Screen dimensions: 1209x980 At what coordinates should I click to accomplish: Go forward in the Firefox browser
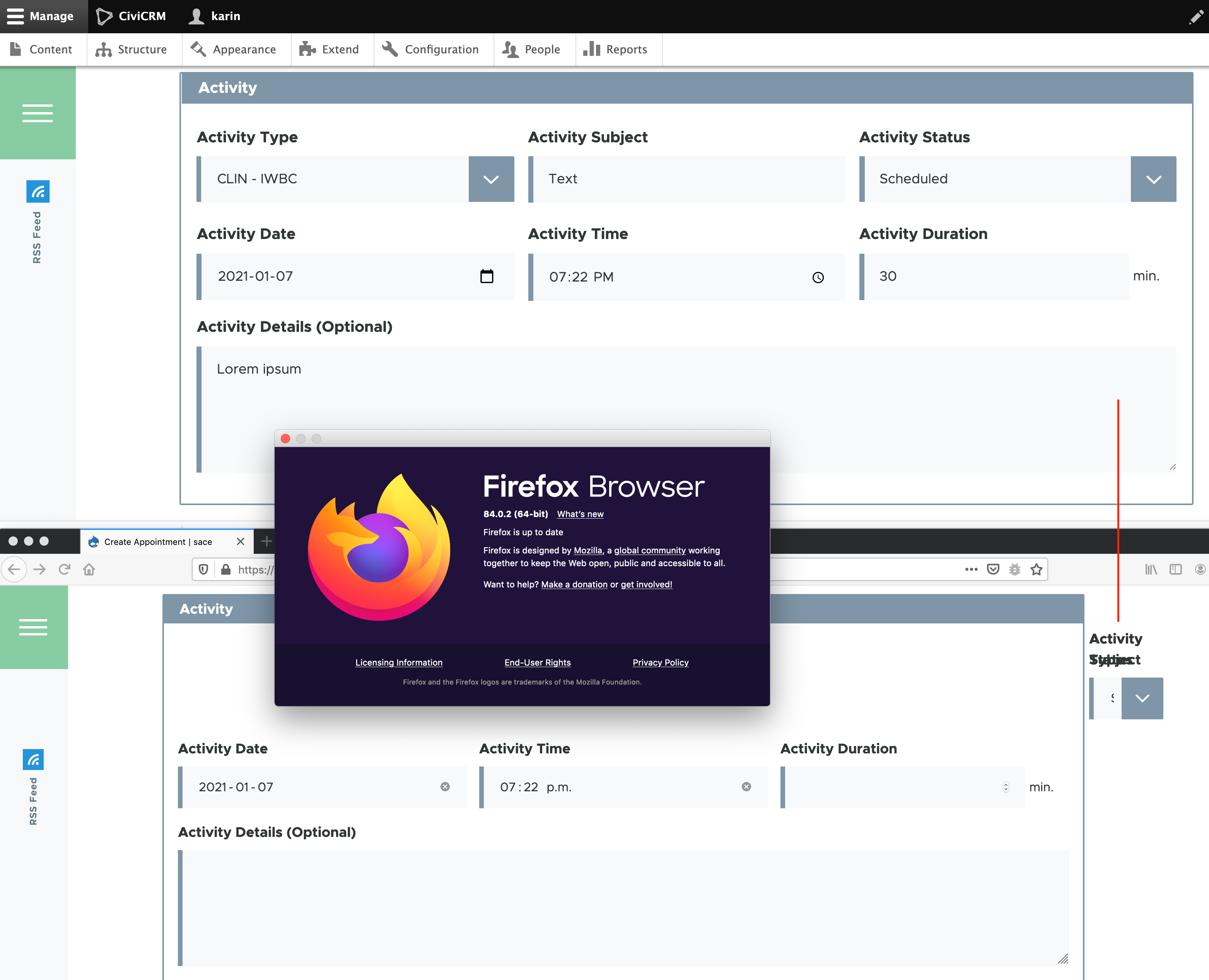[x=39, y=570]
